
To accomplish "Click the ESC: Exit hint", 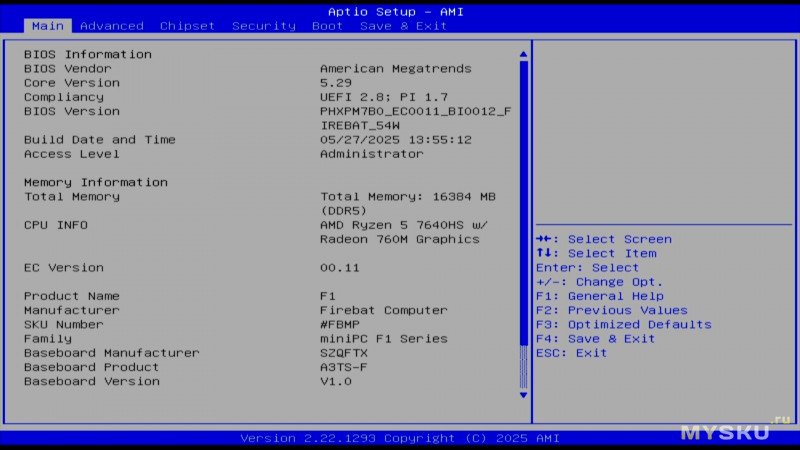I will [571, 353].
